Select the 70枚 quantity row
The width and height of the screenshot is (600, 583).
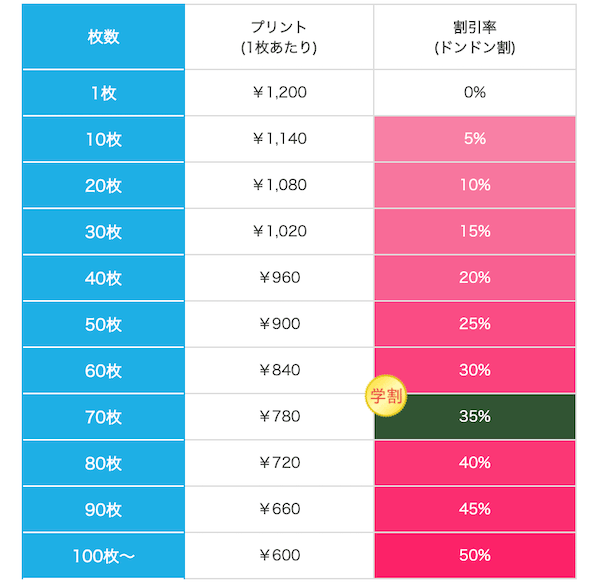coord(103,416)
